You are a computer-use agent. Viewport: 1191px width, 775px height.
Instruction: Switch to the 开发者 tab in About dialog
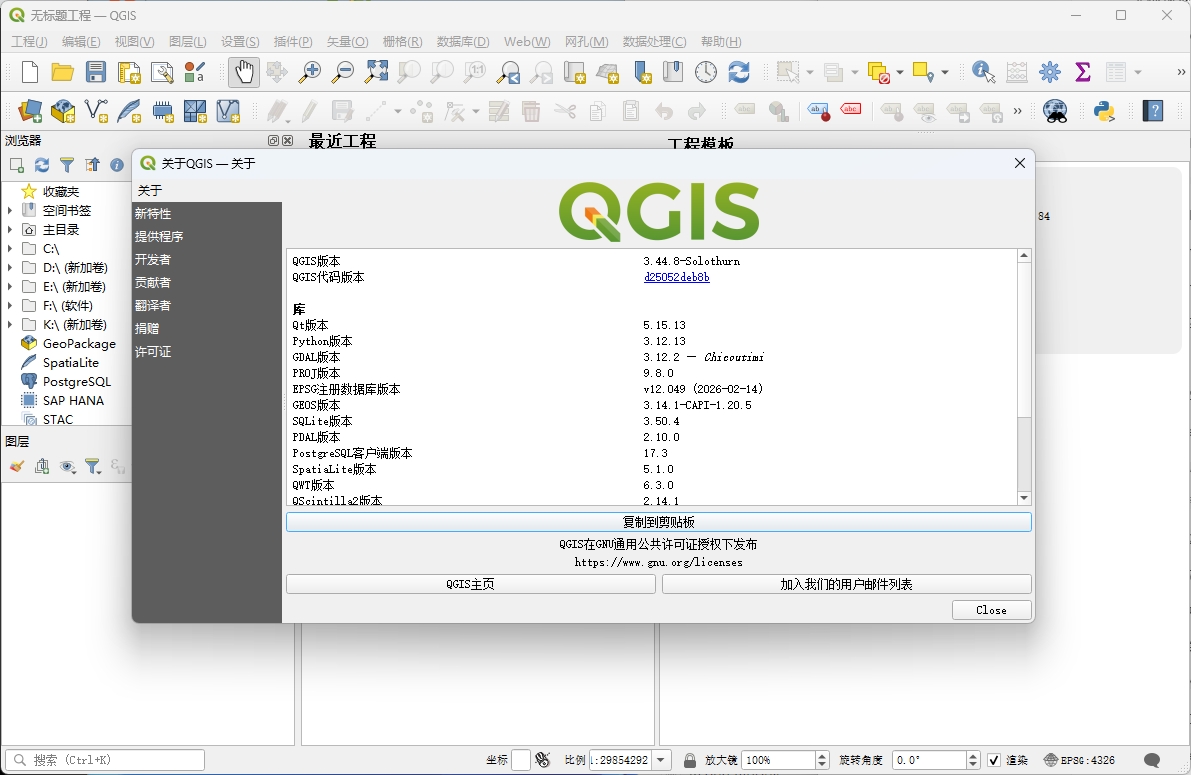(x=207, y=259)
